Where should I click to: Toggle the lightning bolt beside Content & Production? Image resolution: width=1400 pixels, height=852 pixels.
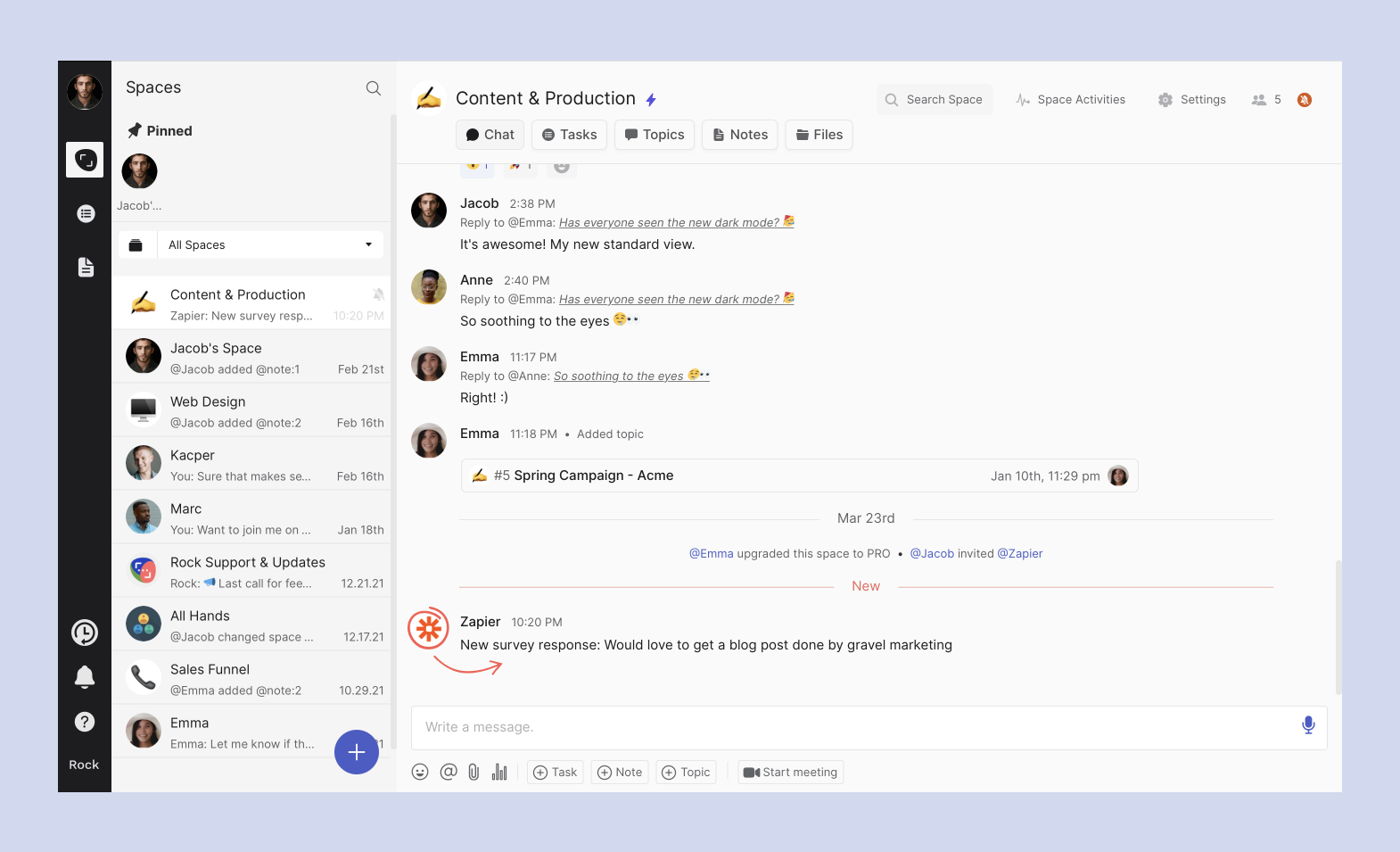[651, 100]
